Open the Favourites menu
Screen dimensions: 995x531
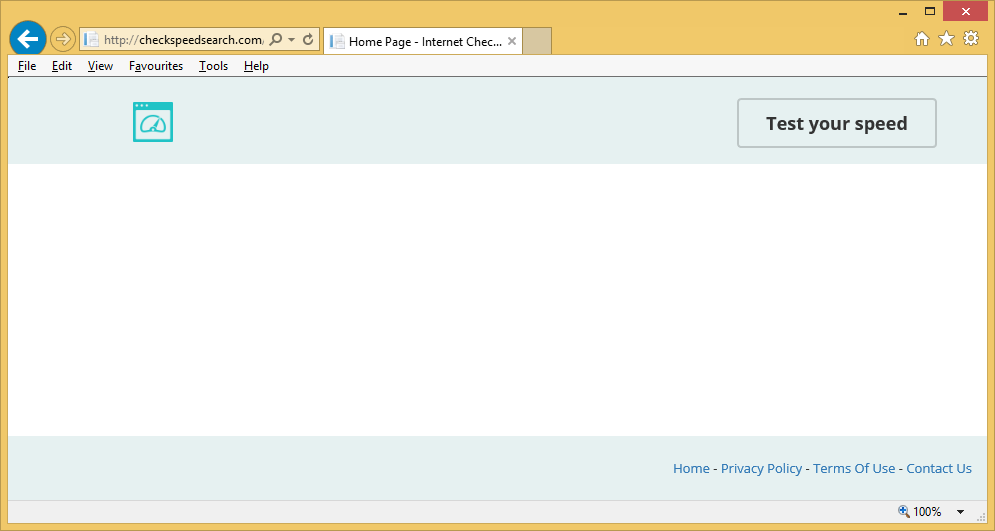point(156,66)
